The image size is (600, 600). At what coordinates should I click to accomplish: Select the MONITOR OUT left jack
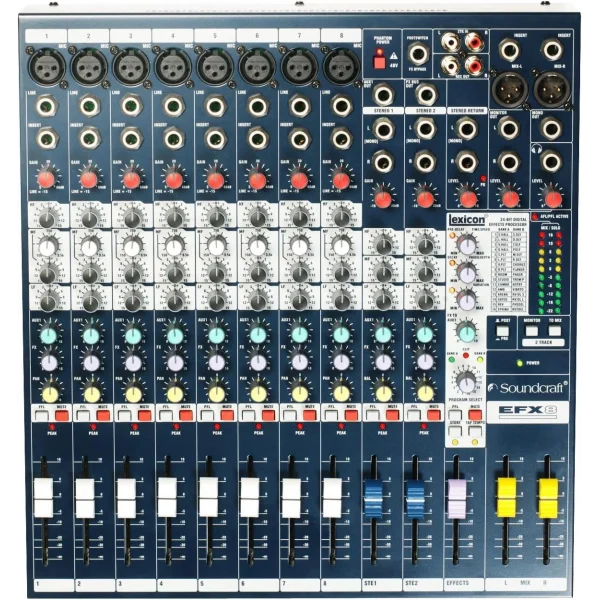pos(509,129)
